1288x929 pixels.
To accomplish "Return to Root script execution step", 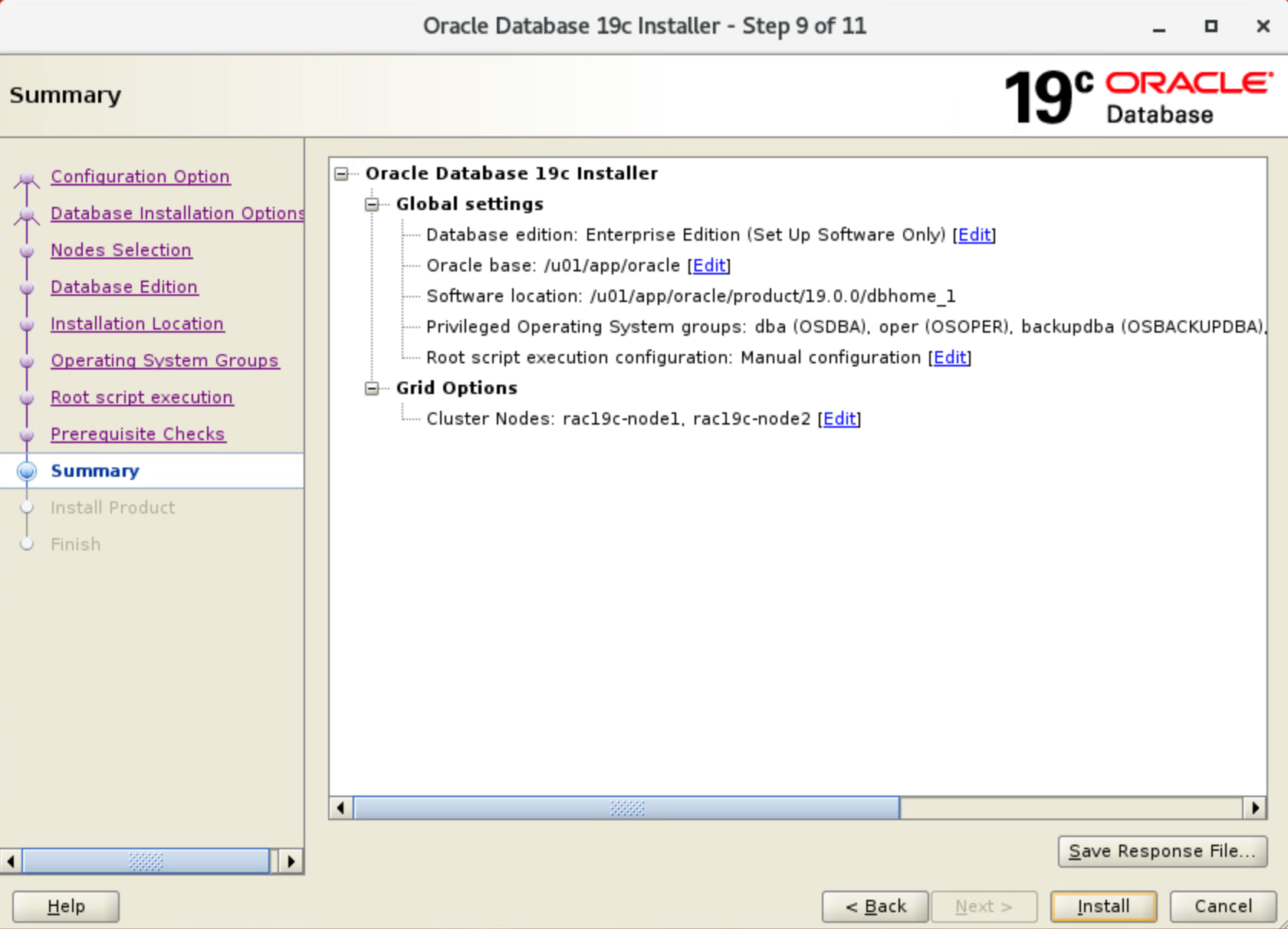I will pyautogui.click(x=142, y=397).
